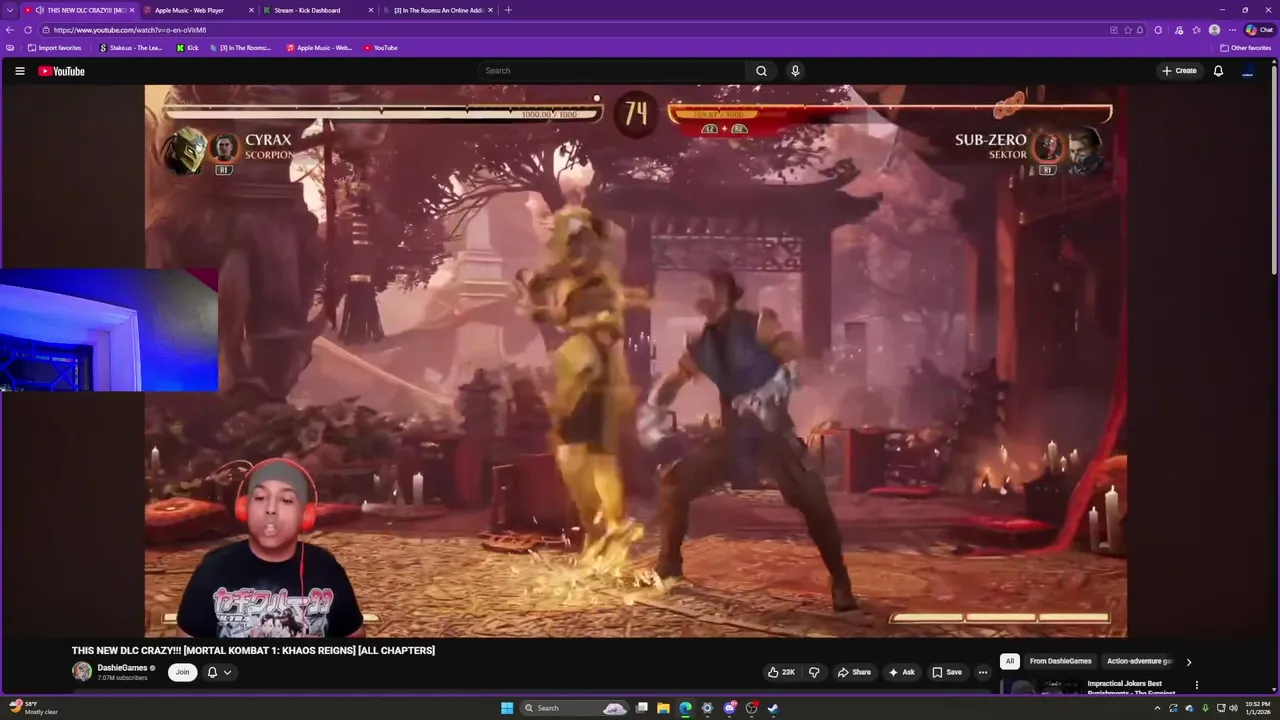Screen dimensions: 1280x720
Task: Open YouTube notifications bell in header
Action: point(1218,71)
